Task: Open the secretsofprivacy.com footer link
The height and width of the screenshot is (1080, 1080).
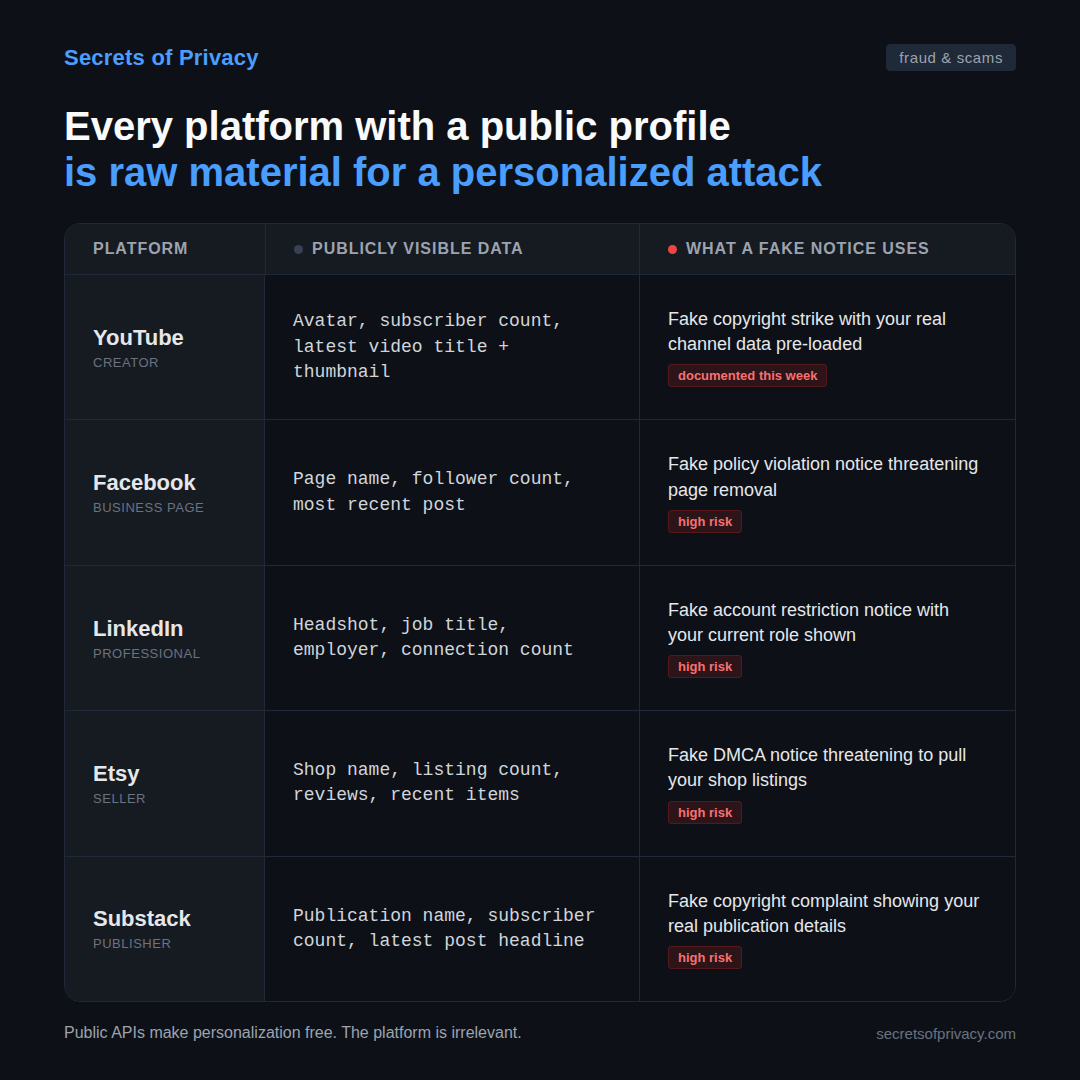Action: point(946,1034)
